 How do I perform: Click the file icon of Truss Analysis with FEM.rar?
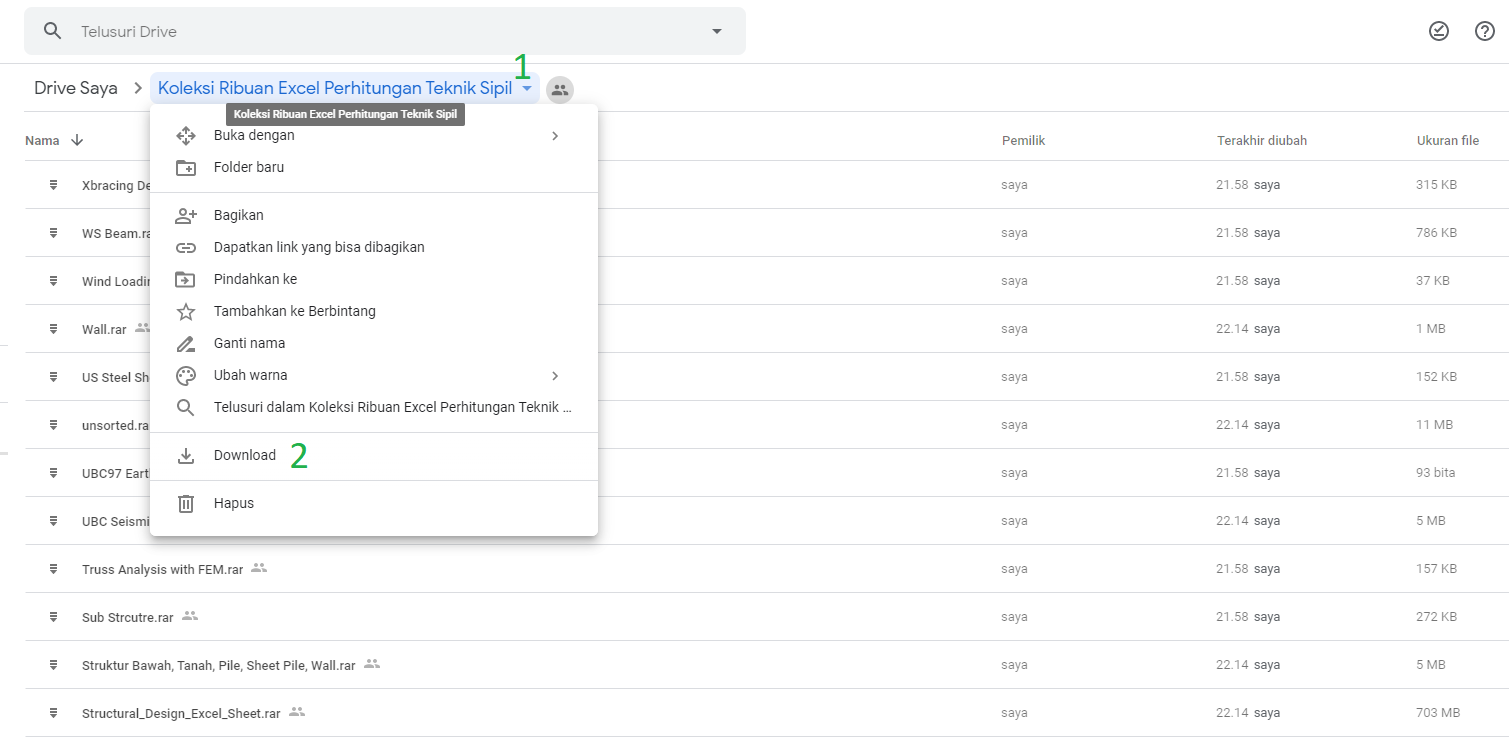[x=53, y=569]
